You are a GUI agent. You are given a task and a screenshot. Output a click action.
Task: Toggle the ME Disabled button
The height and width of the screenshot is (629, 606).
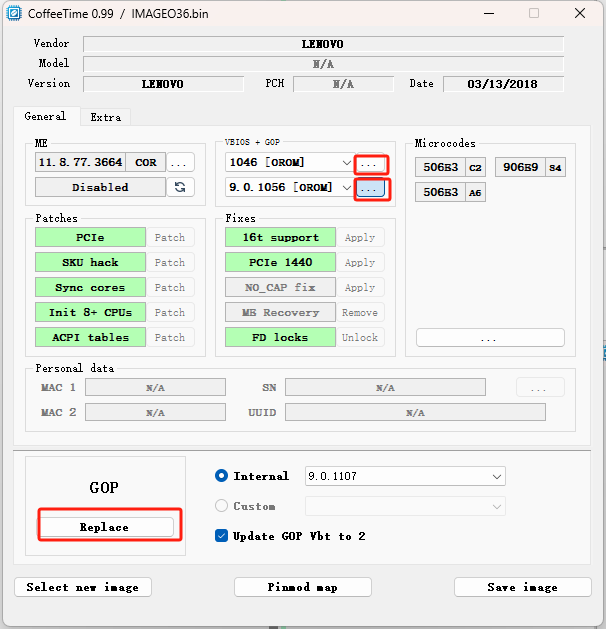[100, 187]
